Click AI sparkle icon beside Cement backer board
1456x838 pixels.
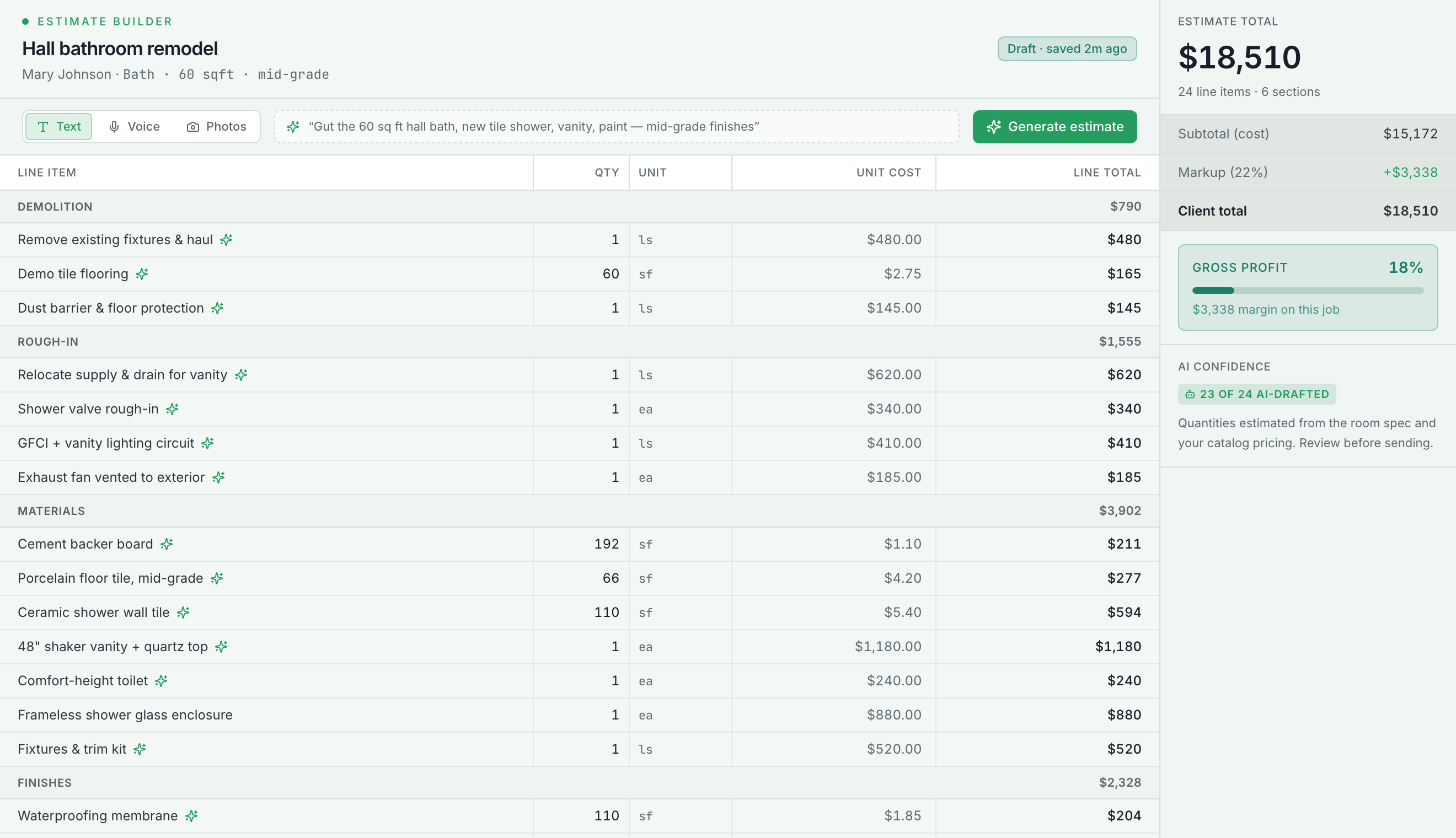tap(167, 544)
